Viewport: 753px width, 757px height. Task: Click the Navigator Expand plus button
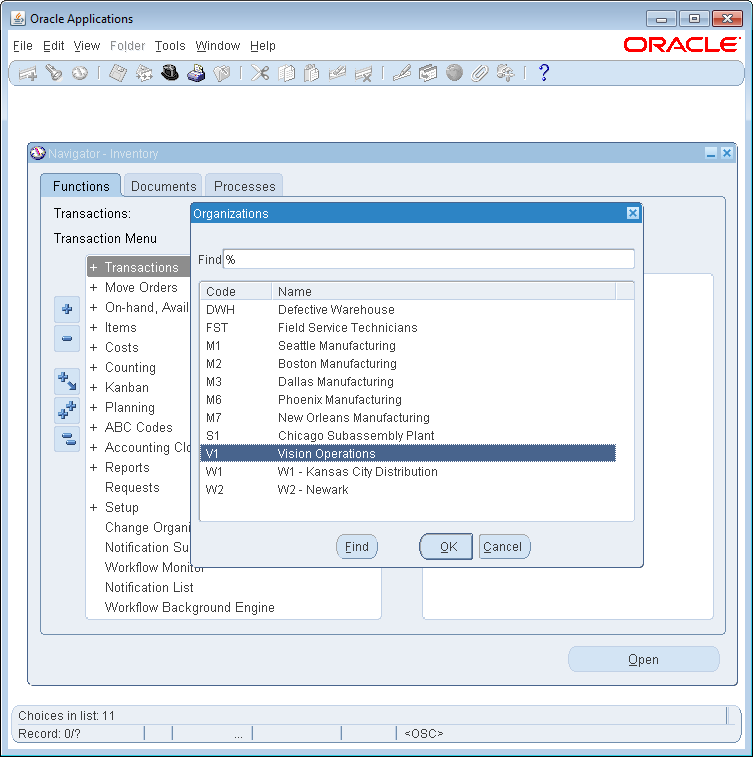coord(67,309)
